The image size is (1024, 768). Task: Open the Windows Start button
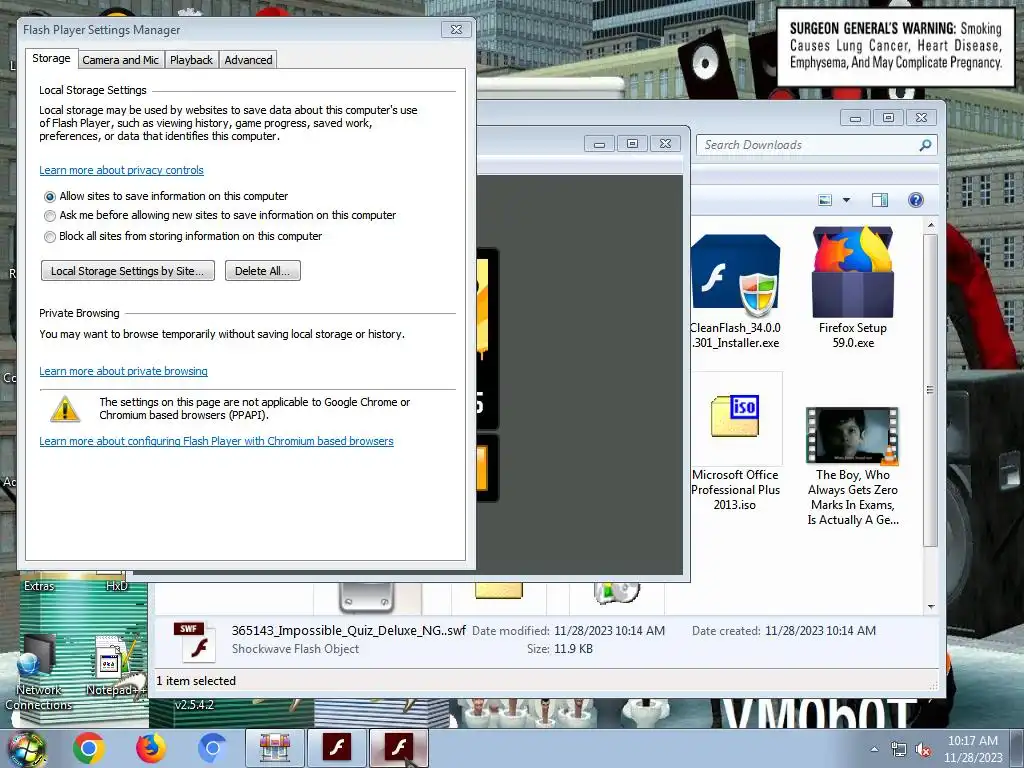[x=25, y=748]
